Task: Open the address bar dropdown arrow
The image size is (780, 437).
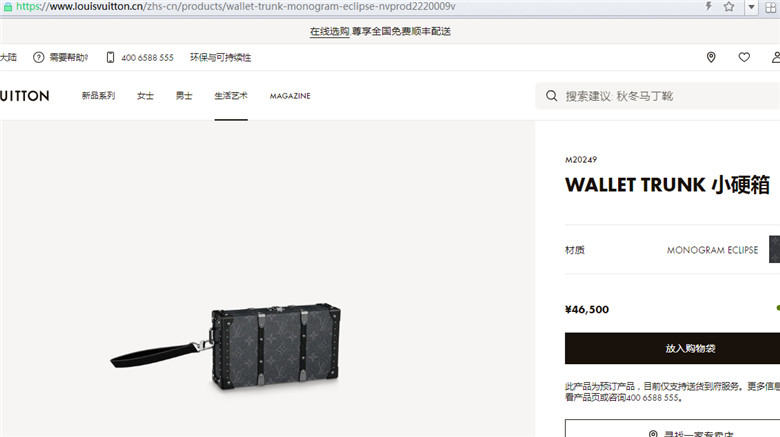Action: tap(751, 7)
